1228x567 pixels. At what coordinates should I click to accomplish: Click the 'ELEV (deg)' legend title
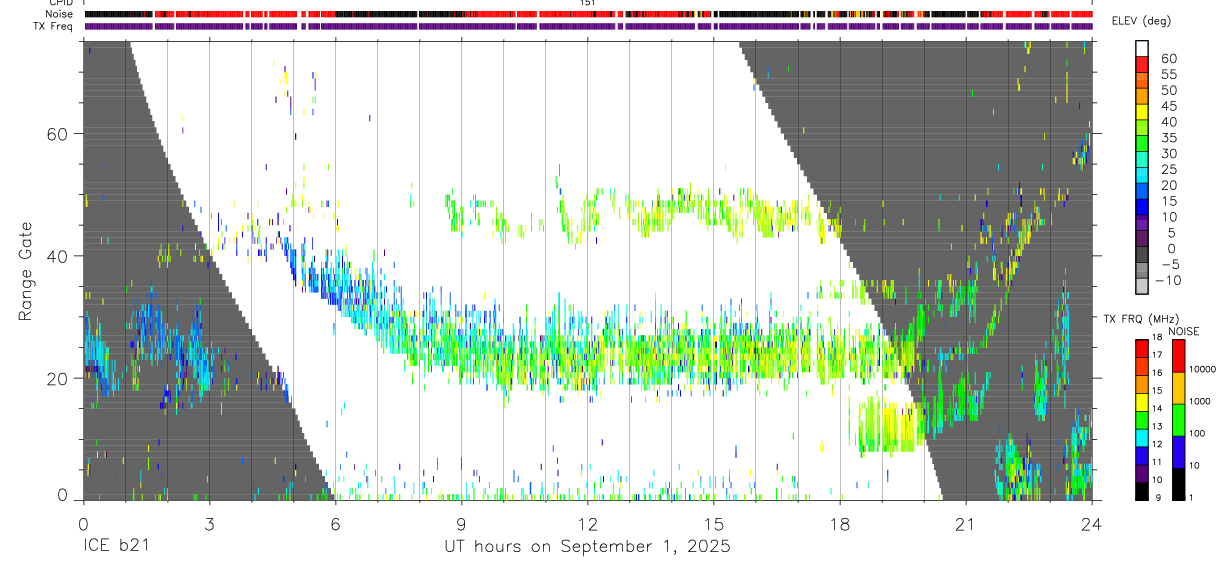(x=1141, y=21)
